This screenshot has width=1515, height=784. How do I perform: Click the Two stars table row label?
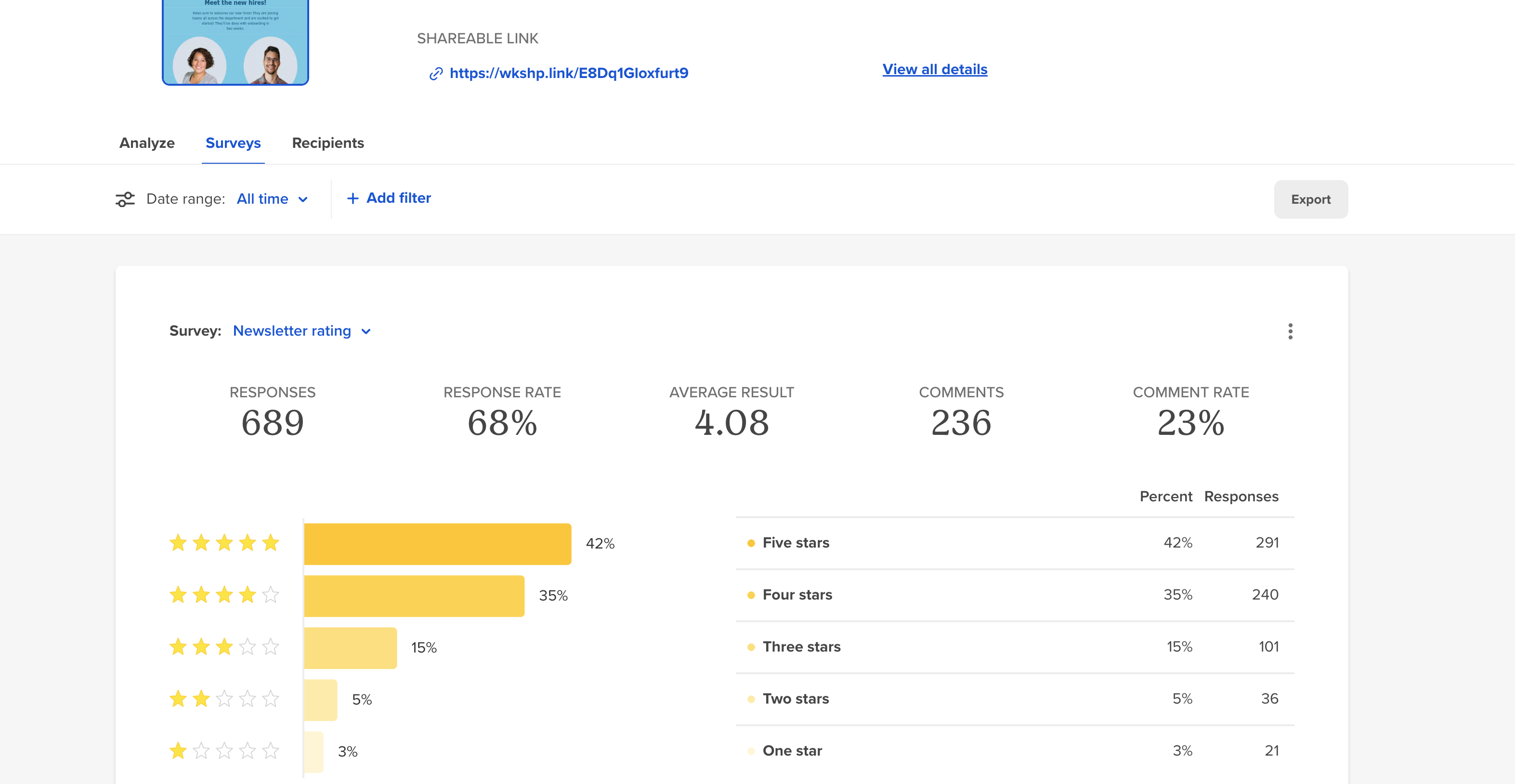(796, 699)
